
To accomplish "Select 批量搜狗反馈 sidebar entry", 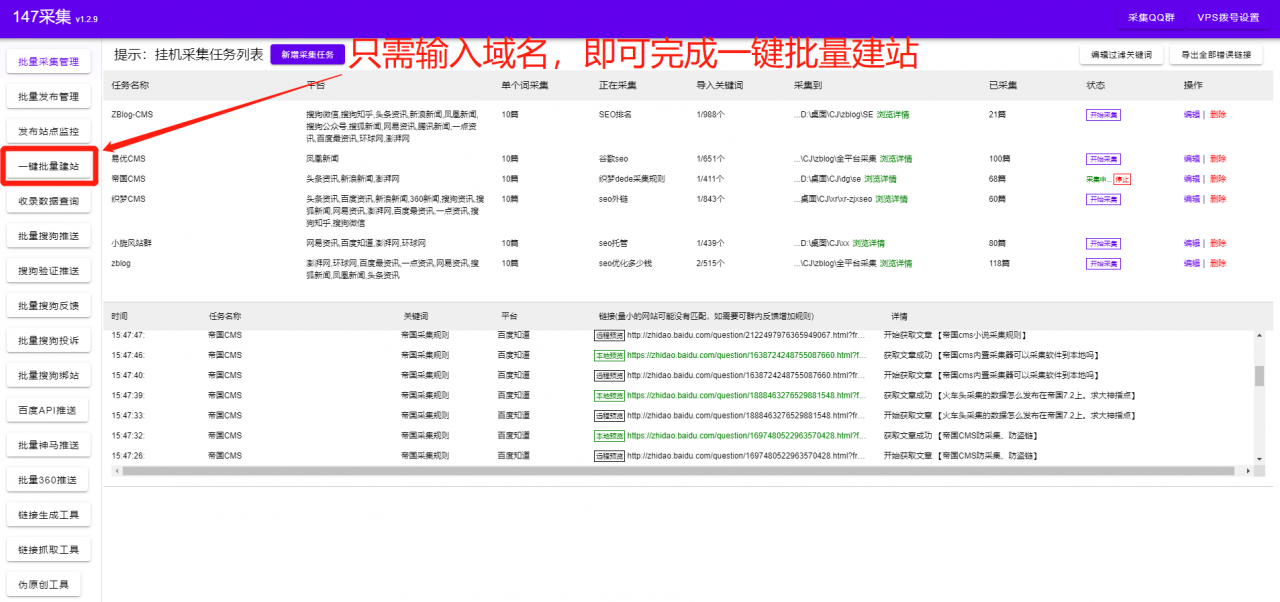I will pyautogui.click(x=48, y=305).
